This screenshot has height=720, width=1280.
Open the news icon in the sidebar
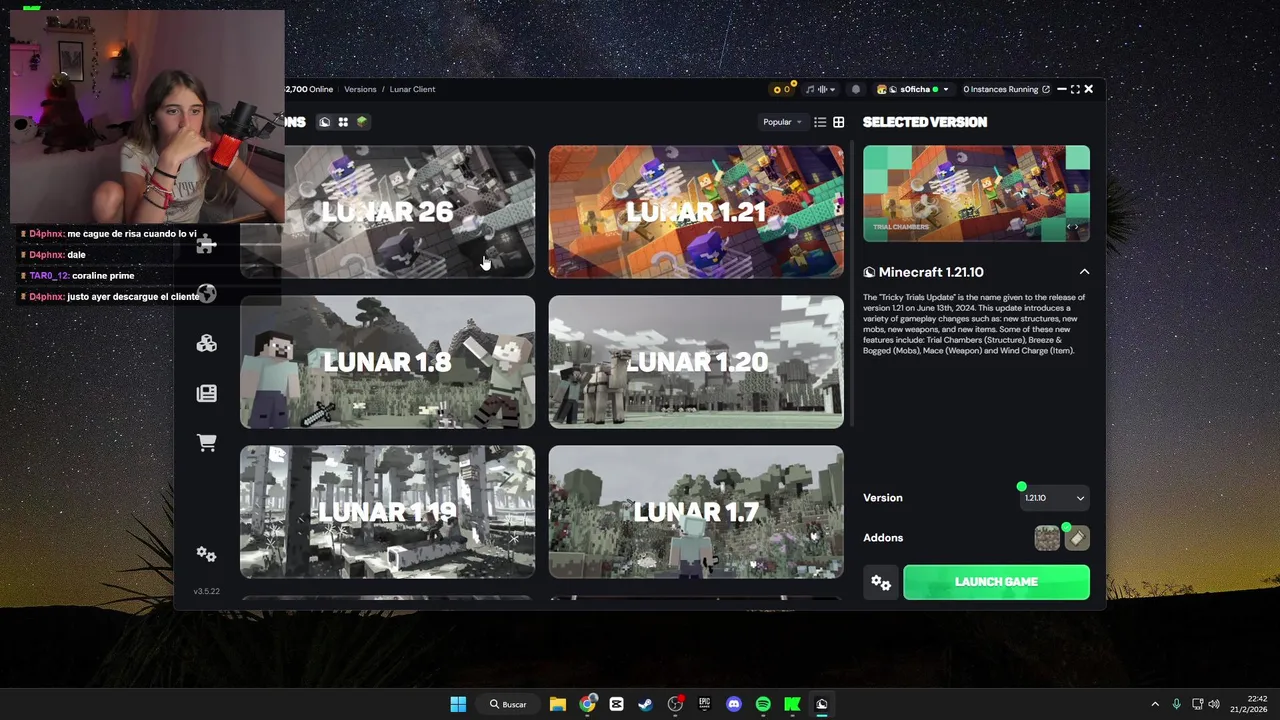(206, 393)
